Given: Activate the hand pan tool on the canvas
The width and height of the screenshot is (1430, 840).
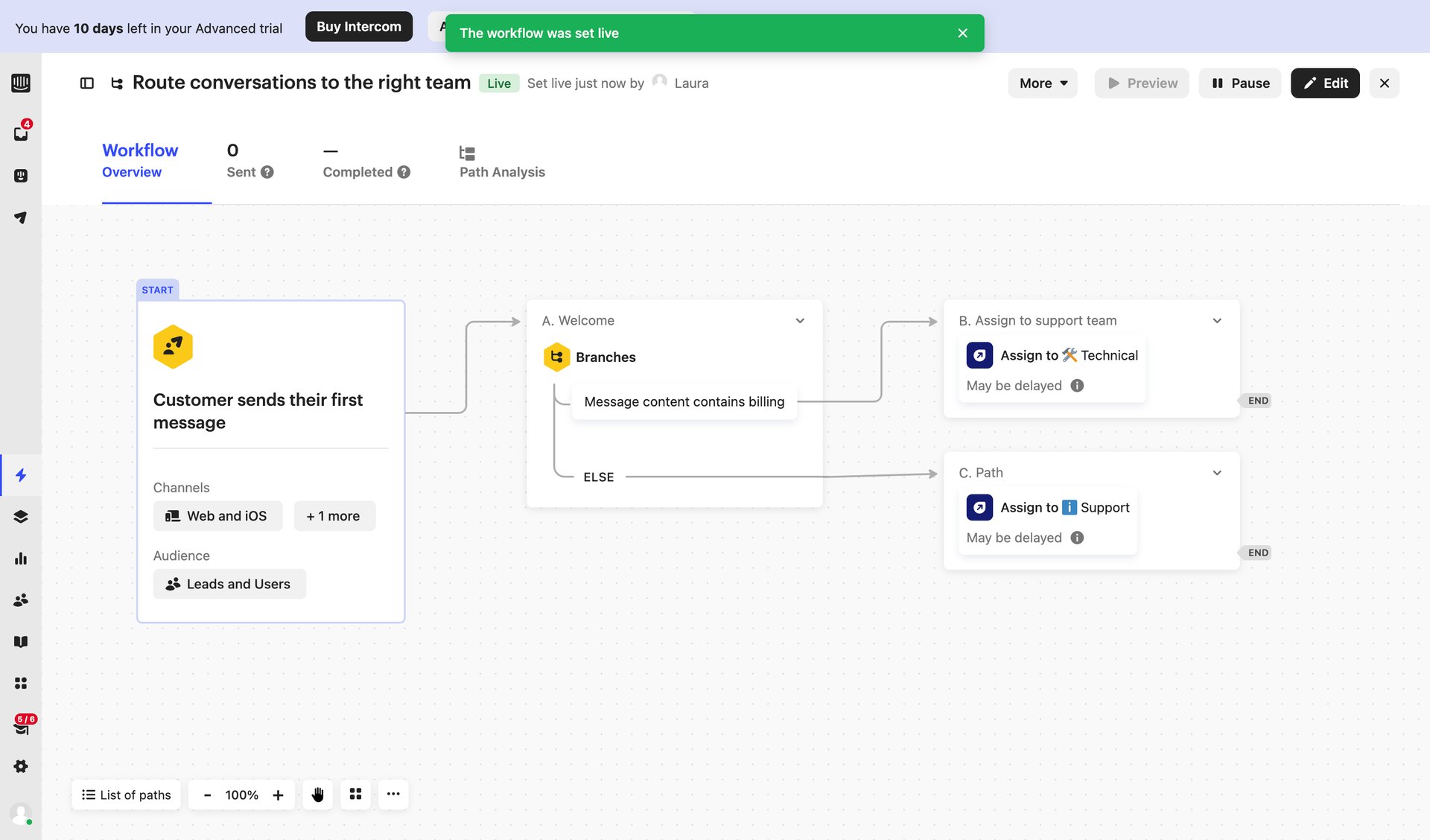Looking at the screenshot, I should [317, 795].
